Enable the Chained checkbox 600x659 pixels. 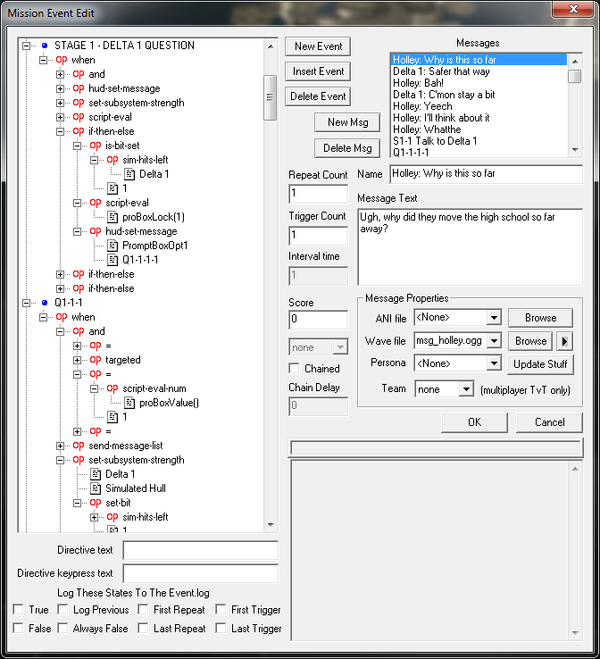[295, 369]
